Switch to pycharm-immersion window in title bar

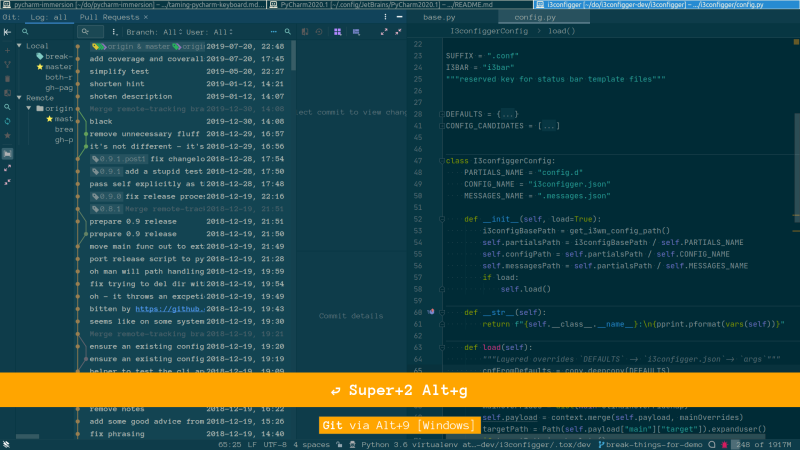pos(133,5)
